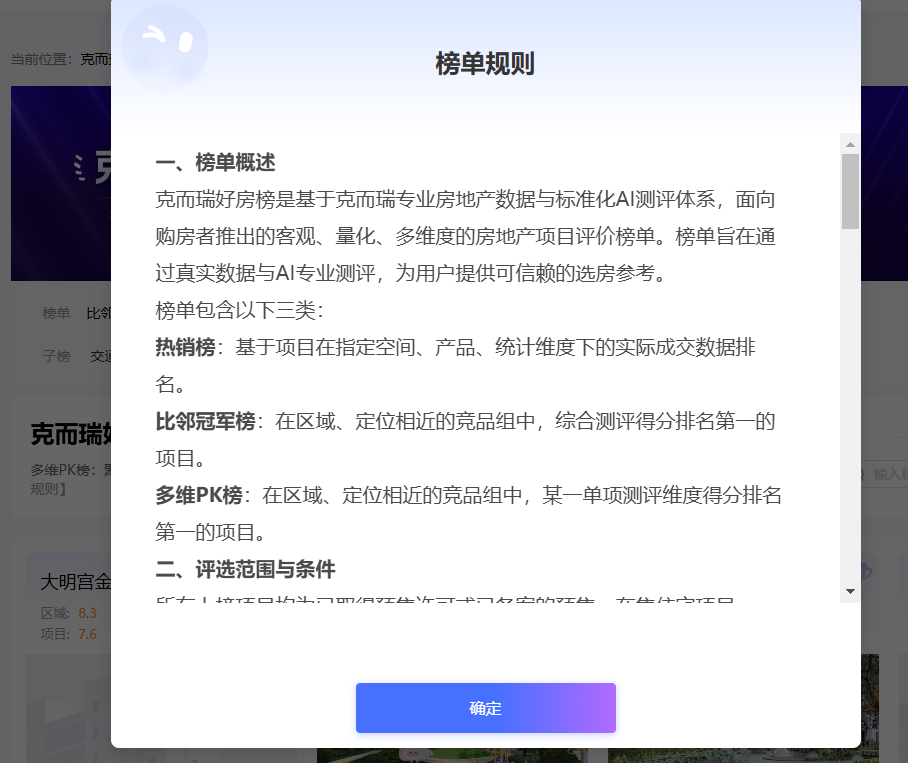Click the 大明宫 project card title behind dialog

(x=75, y=582)
